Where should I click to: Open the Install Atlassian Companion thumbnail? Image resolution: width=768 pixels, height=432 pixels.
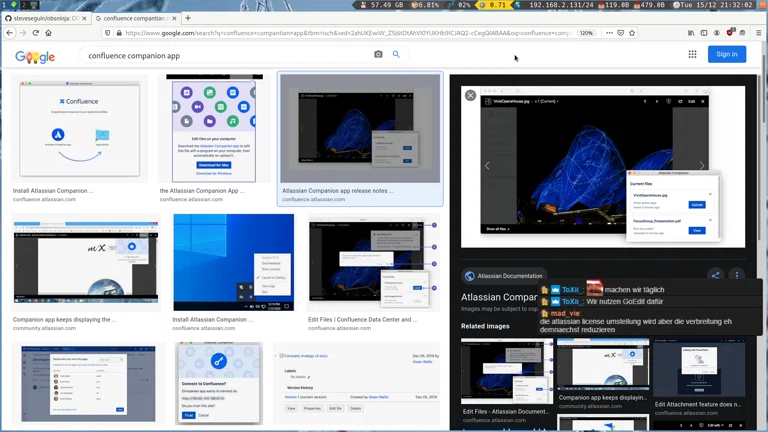click(80, 129)
